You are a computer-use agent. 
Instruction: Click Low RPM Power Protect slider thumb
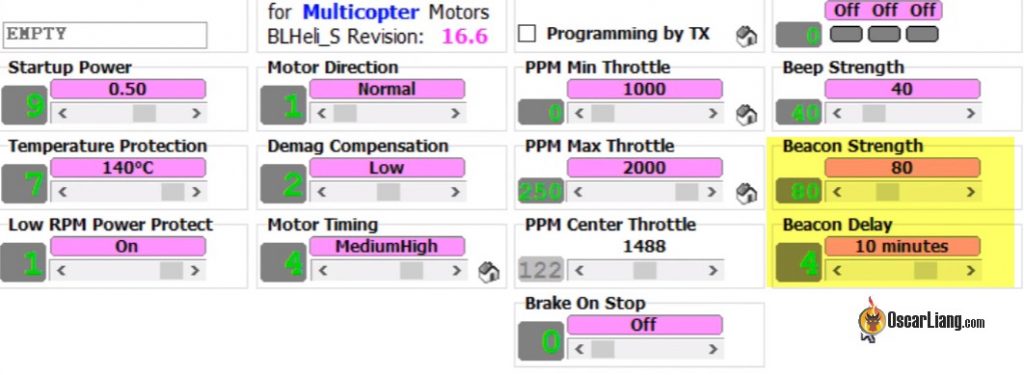[x=172, y=270]
